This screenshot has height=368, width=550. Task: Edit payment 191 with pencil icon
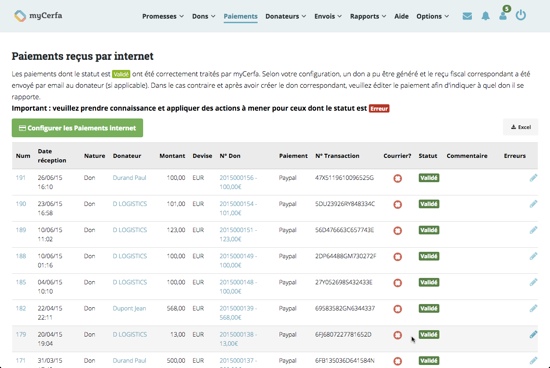[x=533, y=178]
